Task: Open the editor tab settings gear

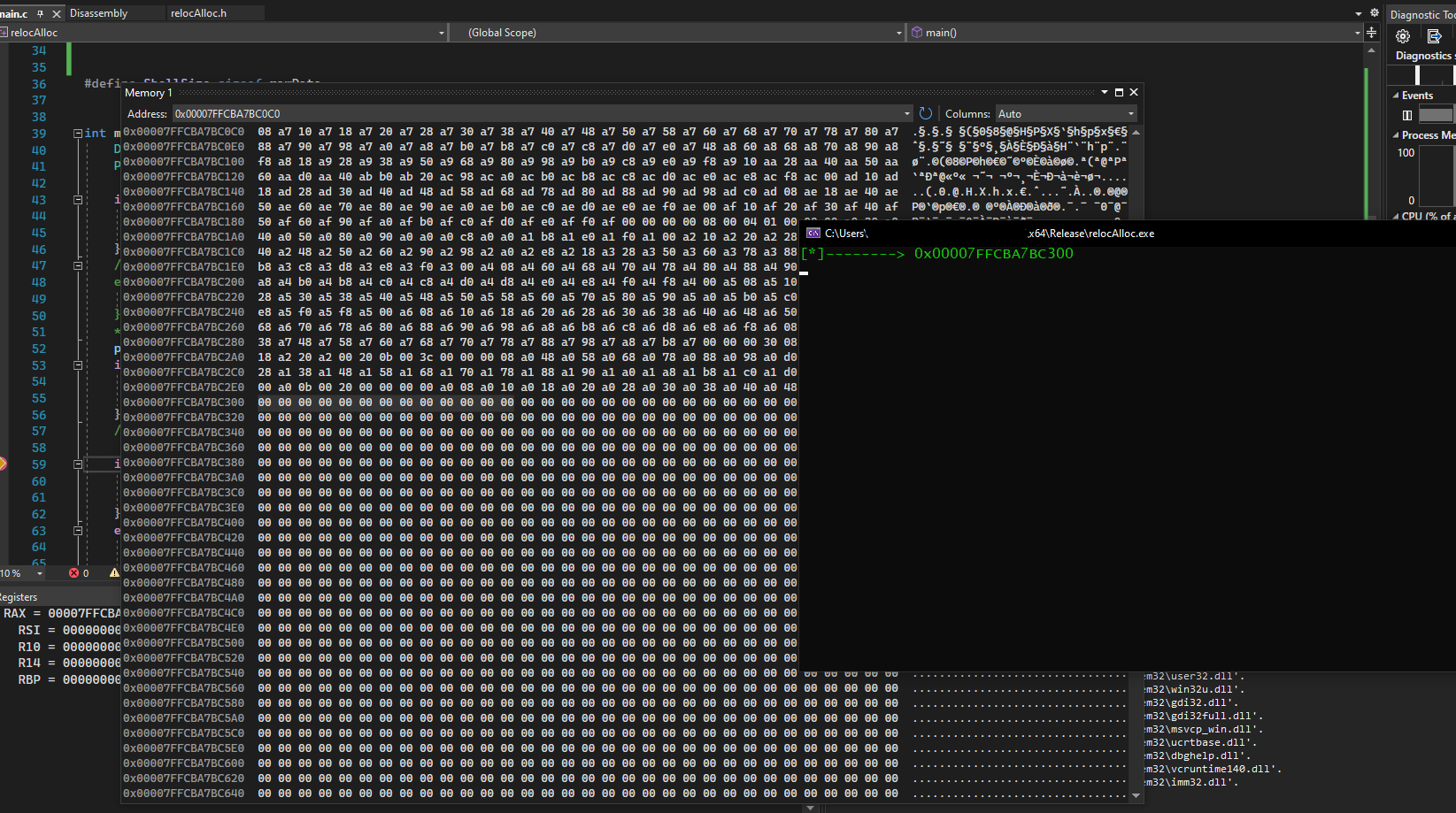Action: pos(1375,12)
